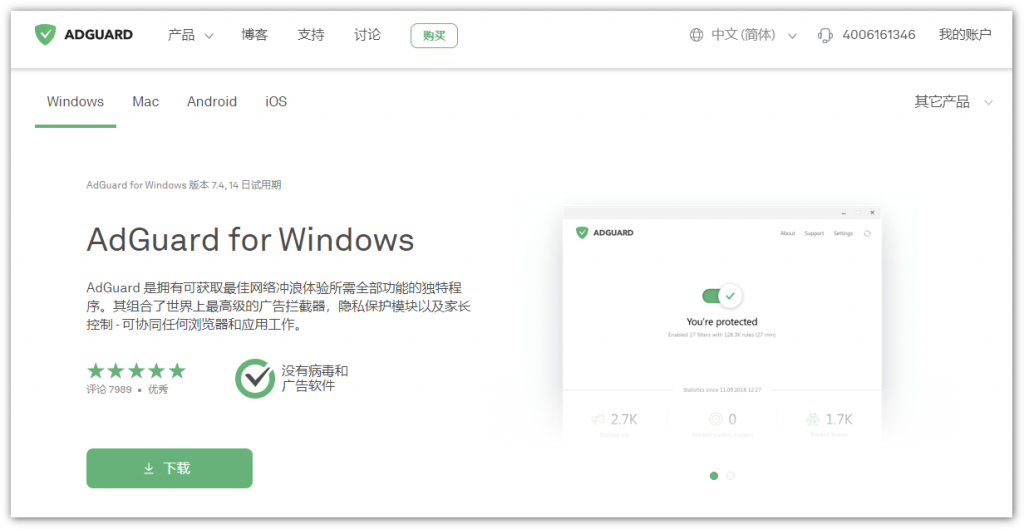Click the 优秀 rating label
Screen dimensions: 1024x529
point(157,390)
